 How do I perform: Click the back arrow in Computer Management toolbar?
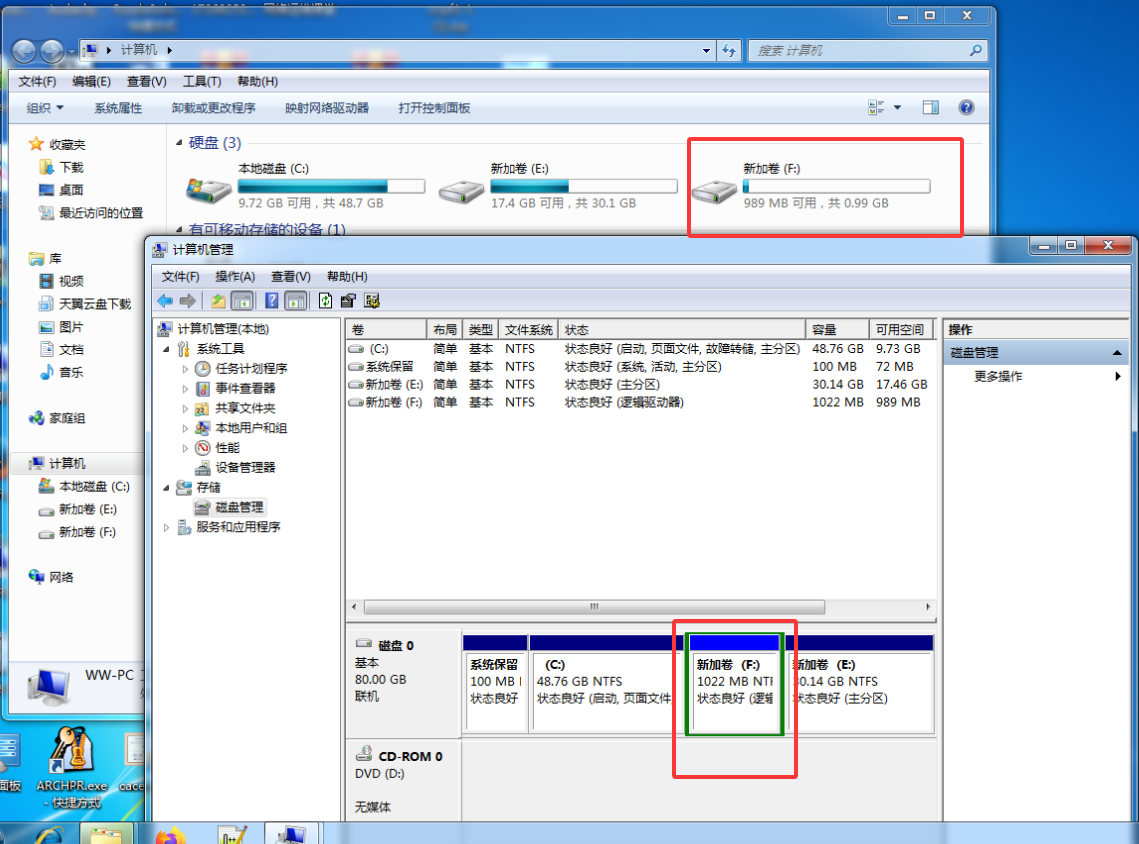coord(166,300)
